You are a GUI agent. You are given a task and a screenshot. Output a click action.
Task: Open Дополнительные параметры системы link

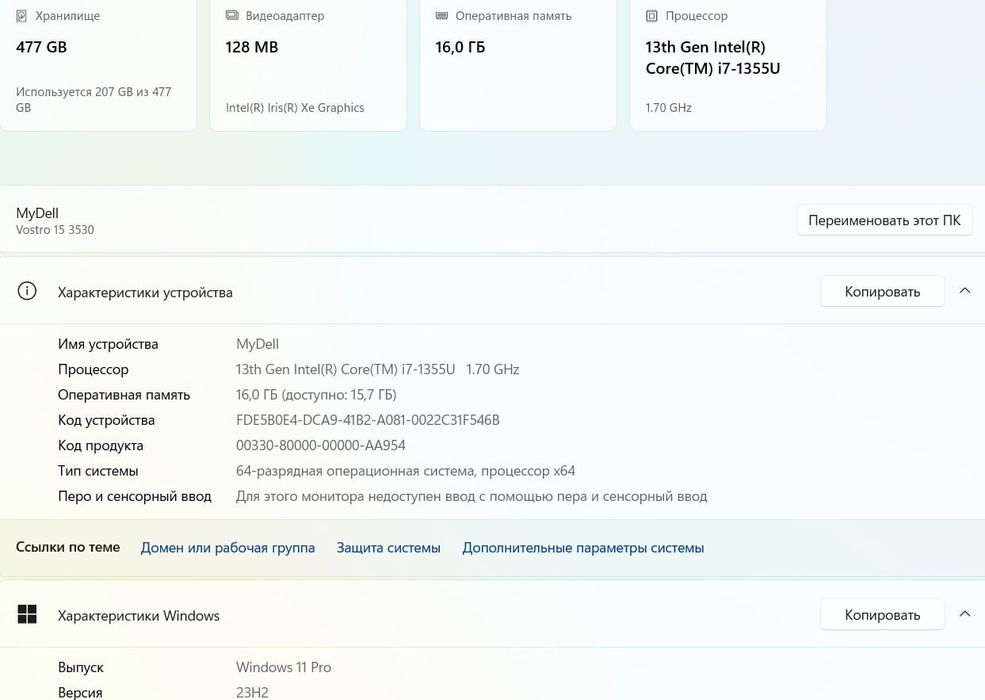pos(583,547)
